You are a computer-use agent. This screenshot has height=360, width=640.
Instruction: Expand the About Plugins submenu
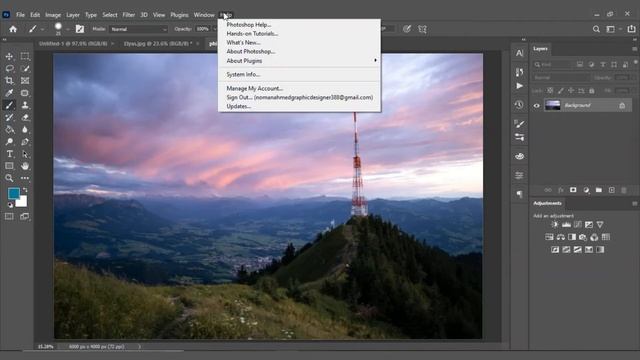[x=300, y=61]
